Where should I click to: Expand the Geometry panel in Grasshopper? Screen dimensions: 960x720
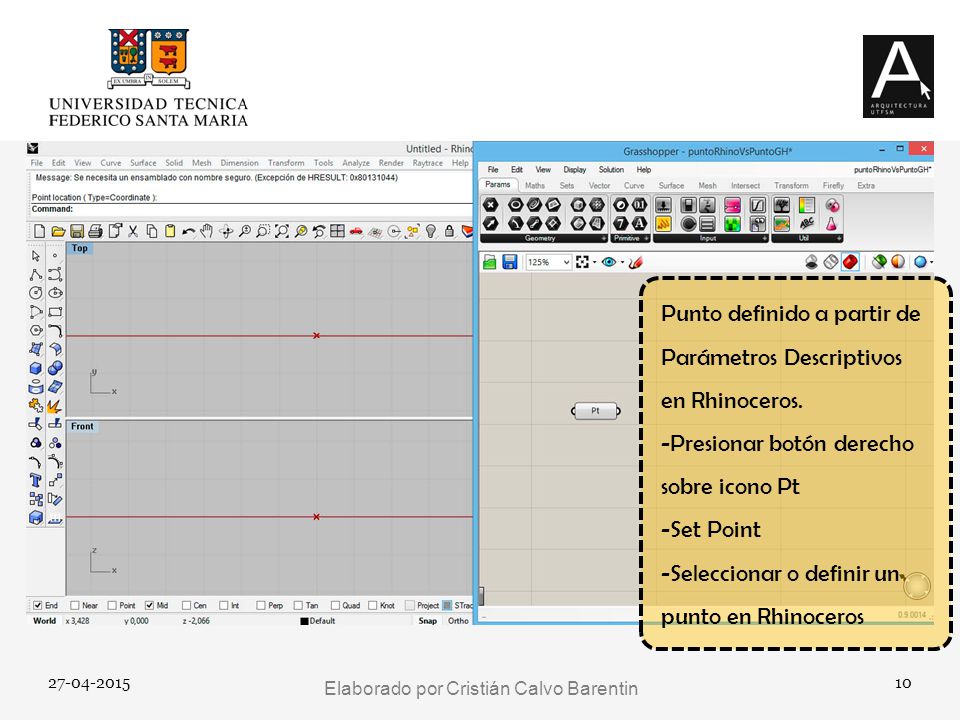click(x=604, y=238)
